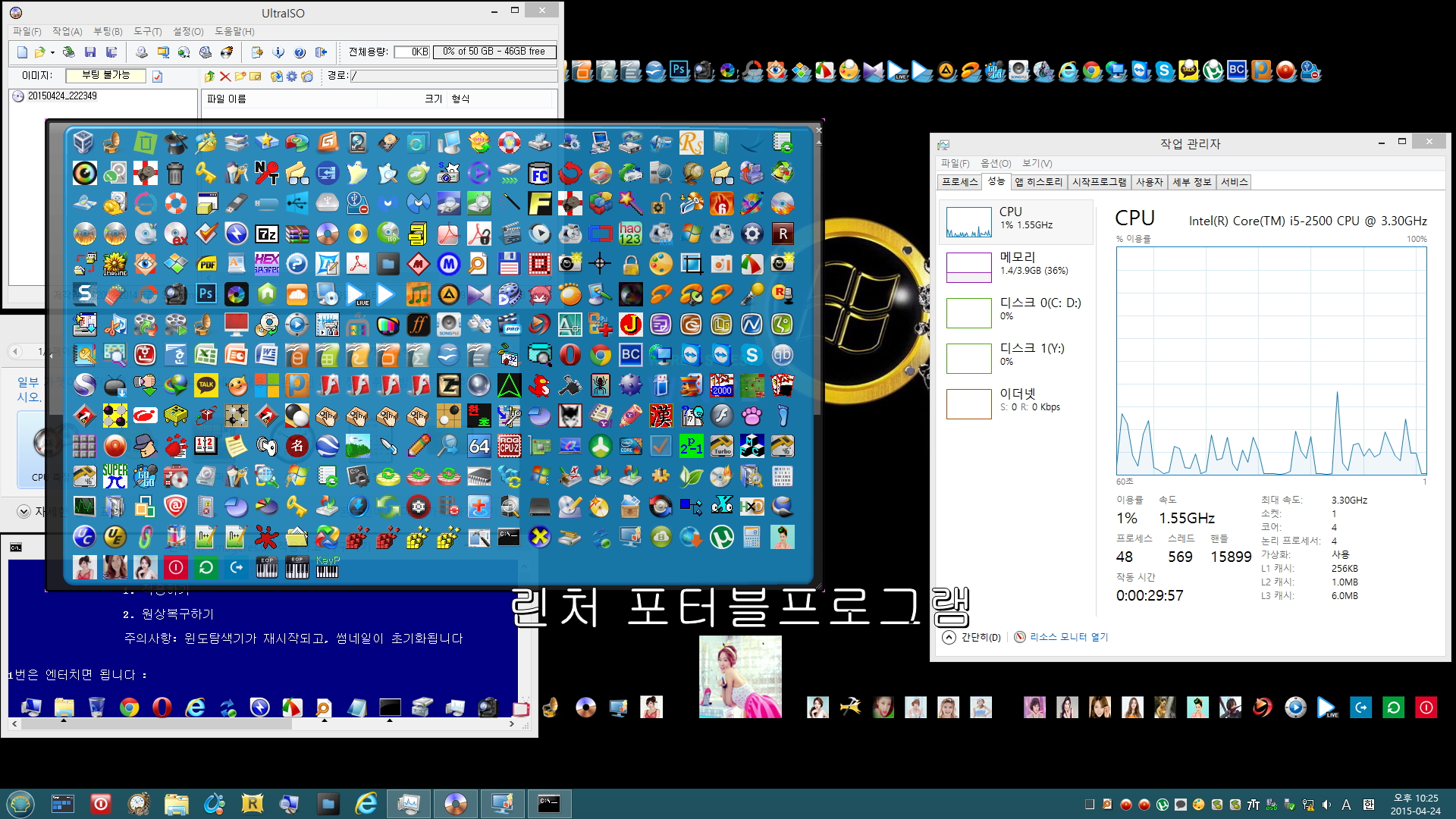1456x819 pixels.
Task: Open the 도구(T) menu in UltraISO
Action: click(148, 31)
